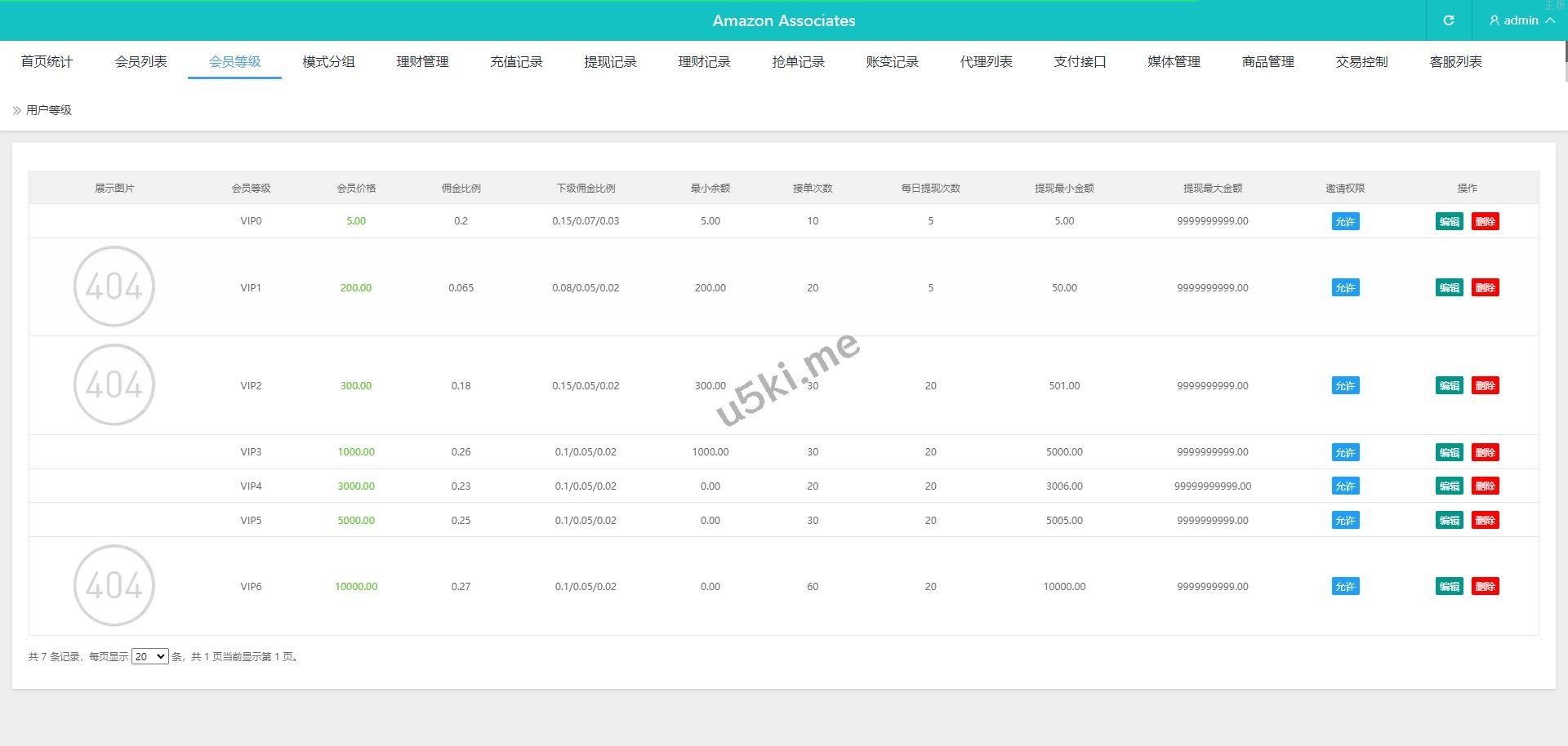Click the 404 placeholder image for VIP1

coord(114,286)
